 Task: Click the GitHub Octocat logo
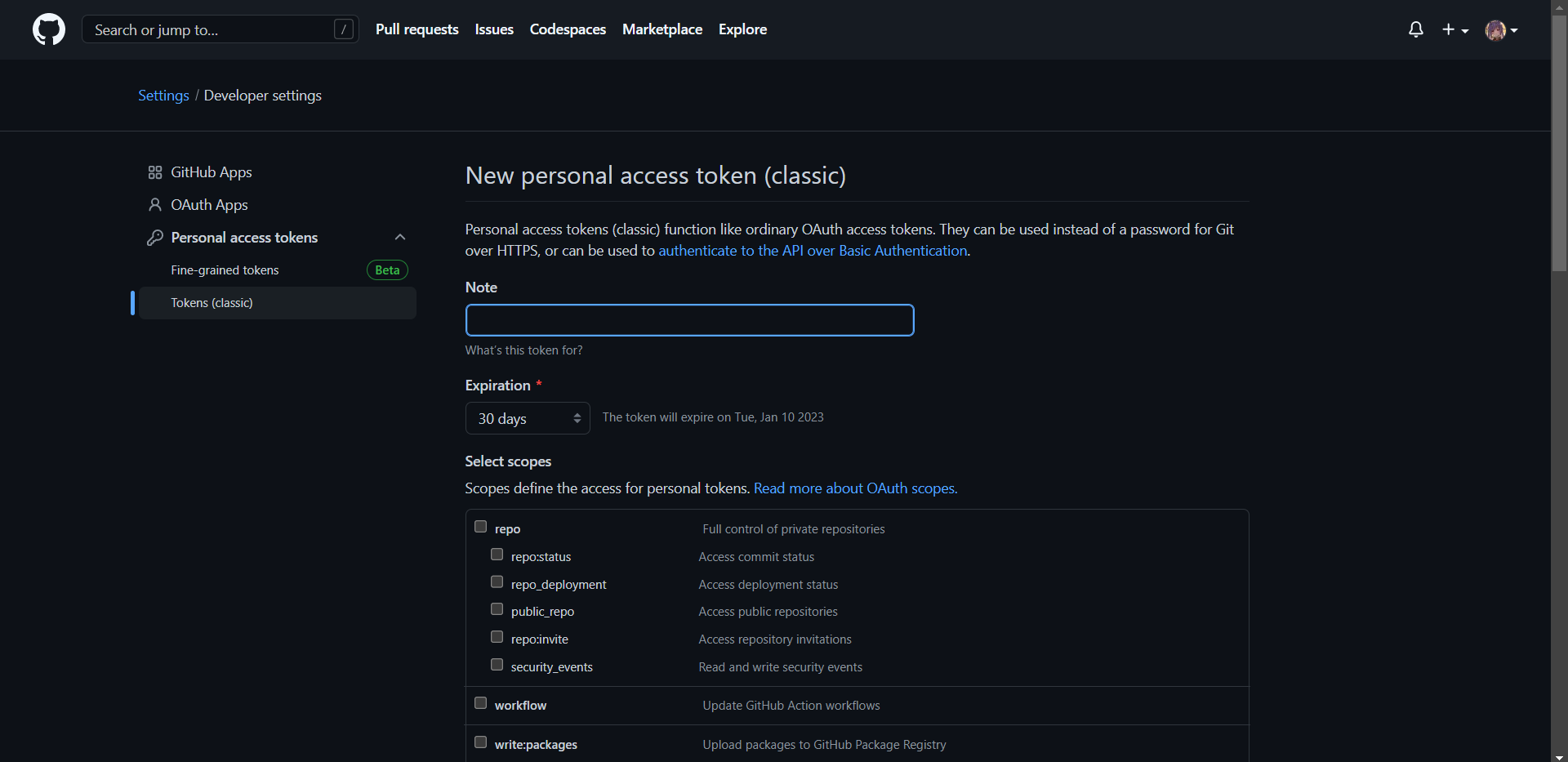coord(49,29)
